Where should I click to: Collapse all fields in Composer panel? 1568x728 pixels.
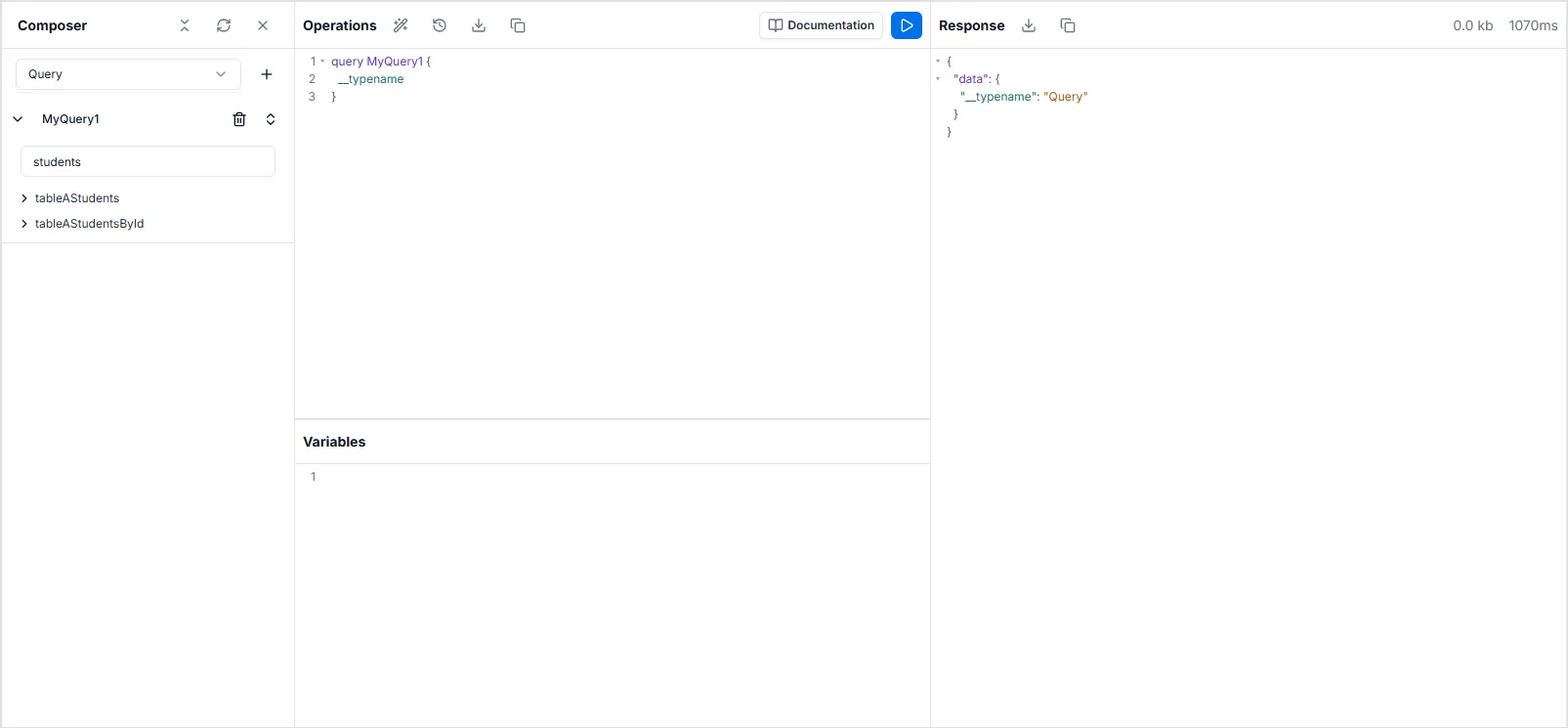185,25
